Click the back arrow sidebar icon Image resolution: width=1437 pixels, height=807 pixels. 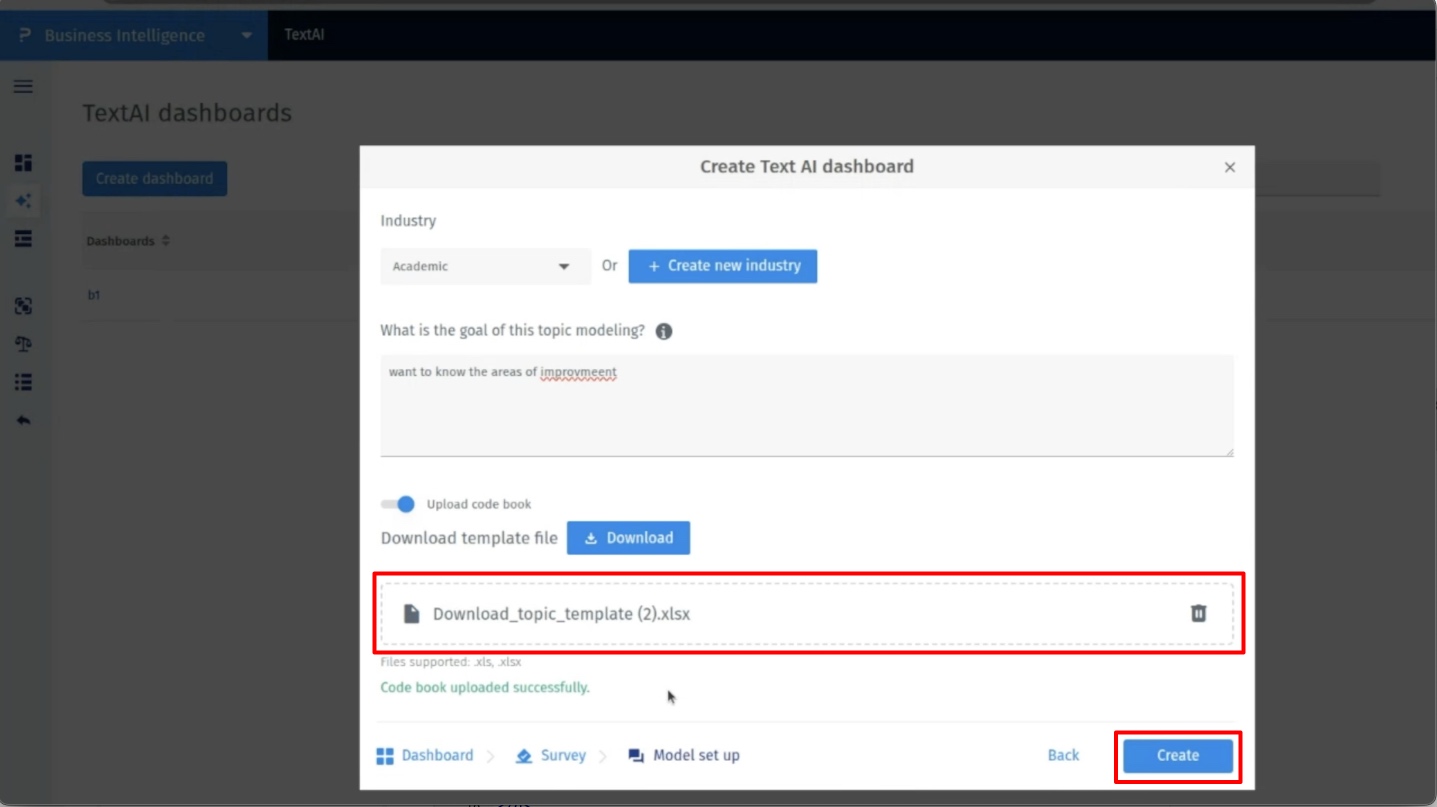(23, 421)
